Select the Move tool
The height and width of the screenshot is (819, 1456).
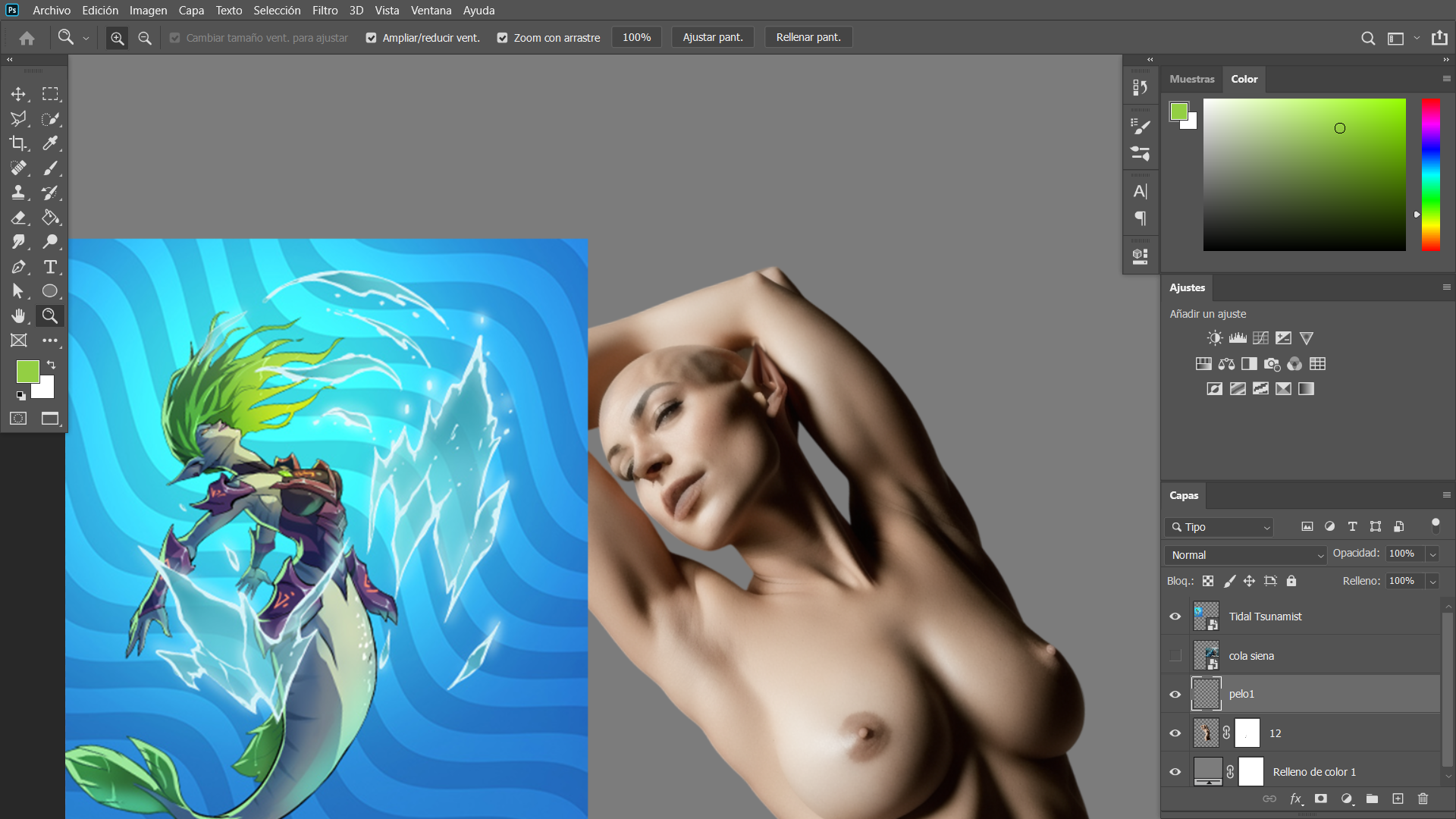pos(18,94)
